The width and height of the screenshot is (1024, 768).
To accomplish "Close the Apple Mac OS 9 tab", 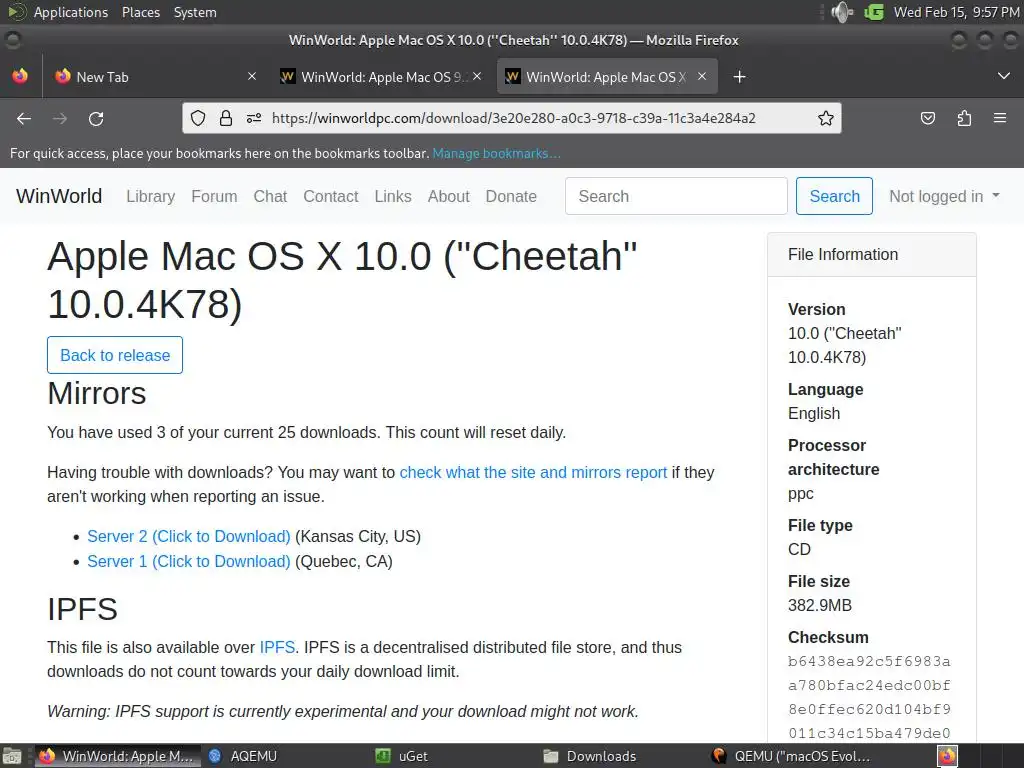I will [477, 76].
